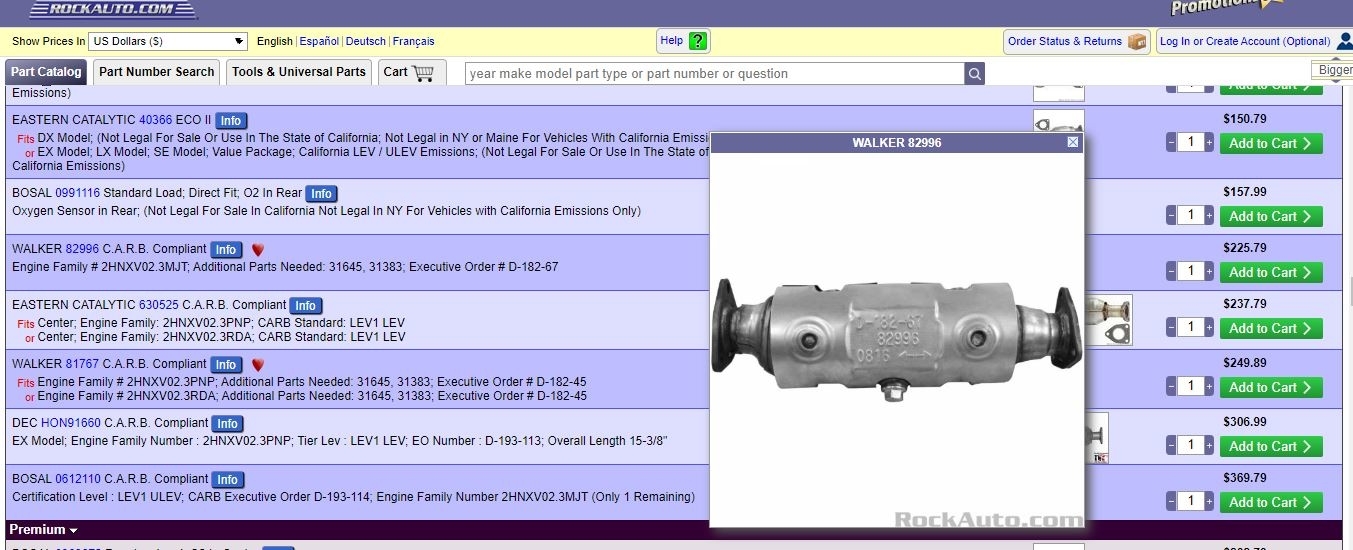Add the $157.99 Bosal to cart
The height and width of the screenshot is (550, 1353).
(x=1271, y=216)
